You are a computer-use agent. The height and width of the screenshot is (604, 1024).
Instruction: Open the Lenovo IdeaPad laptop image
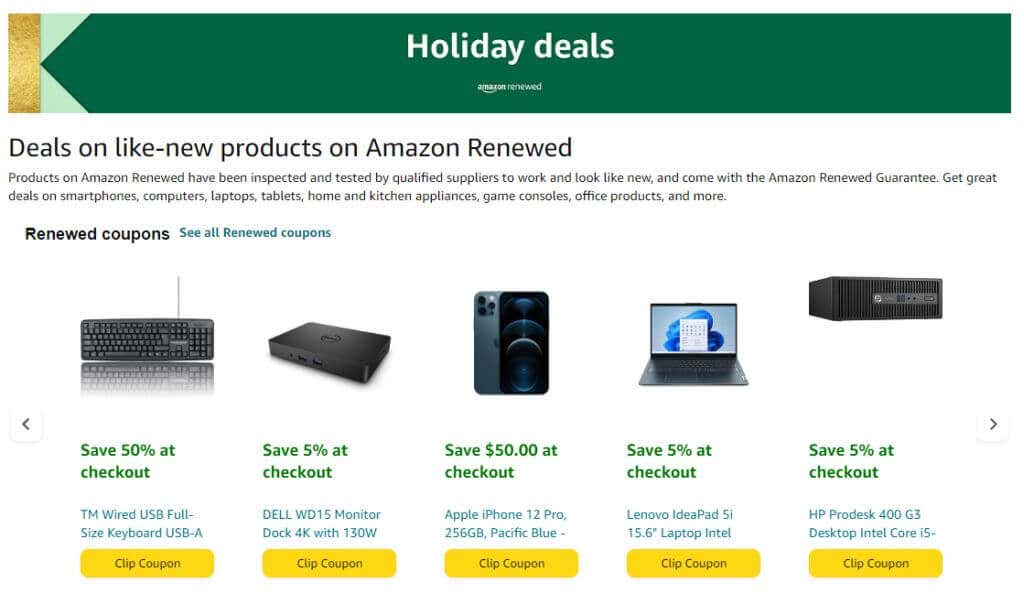(693, 344)
